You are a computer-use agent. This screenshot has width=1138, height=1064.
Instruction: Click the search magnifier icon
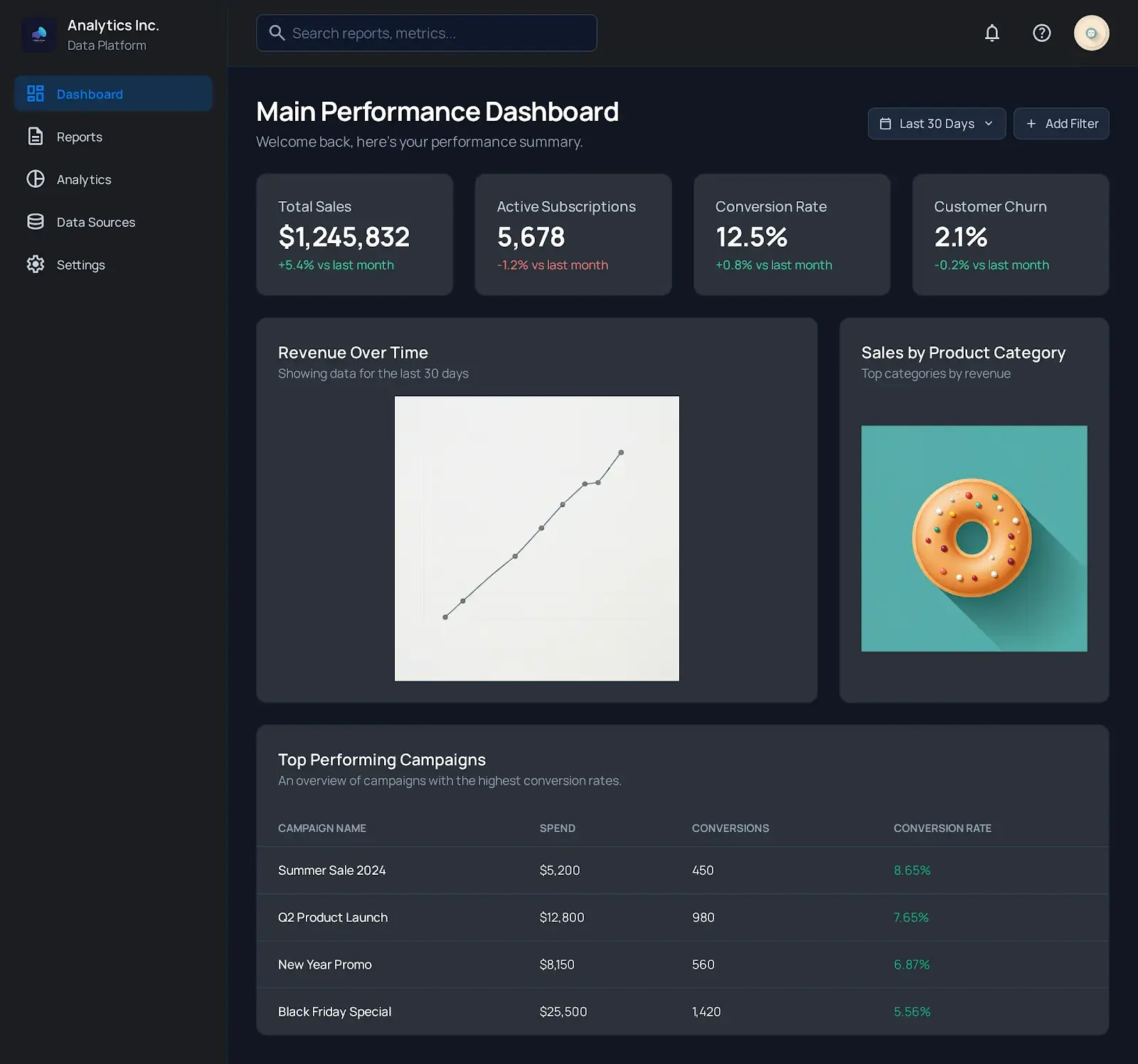(x=277, y=33)
